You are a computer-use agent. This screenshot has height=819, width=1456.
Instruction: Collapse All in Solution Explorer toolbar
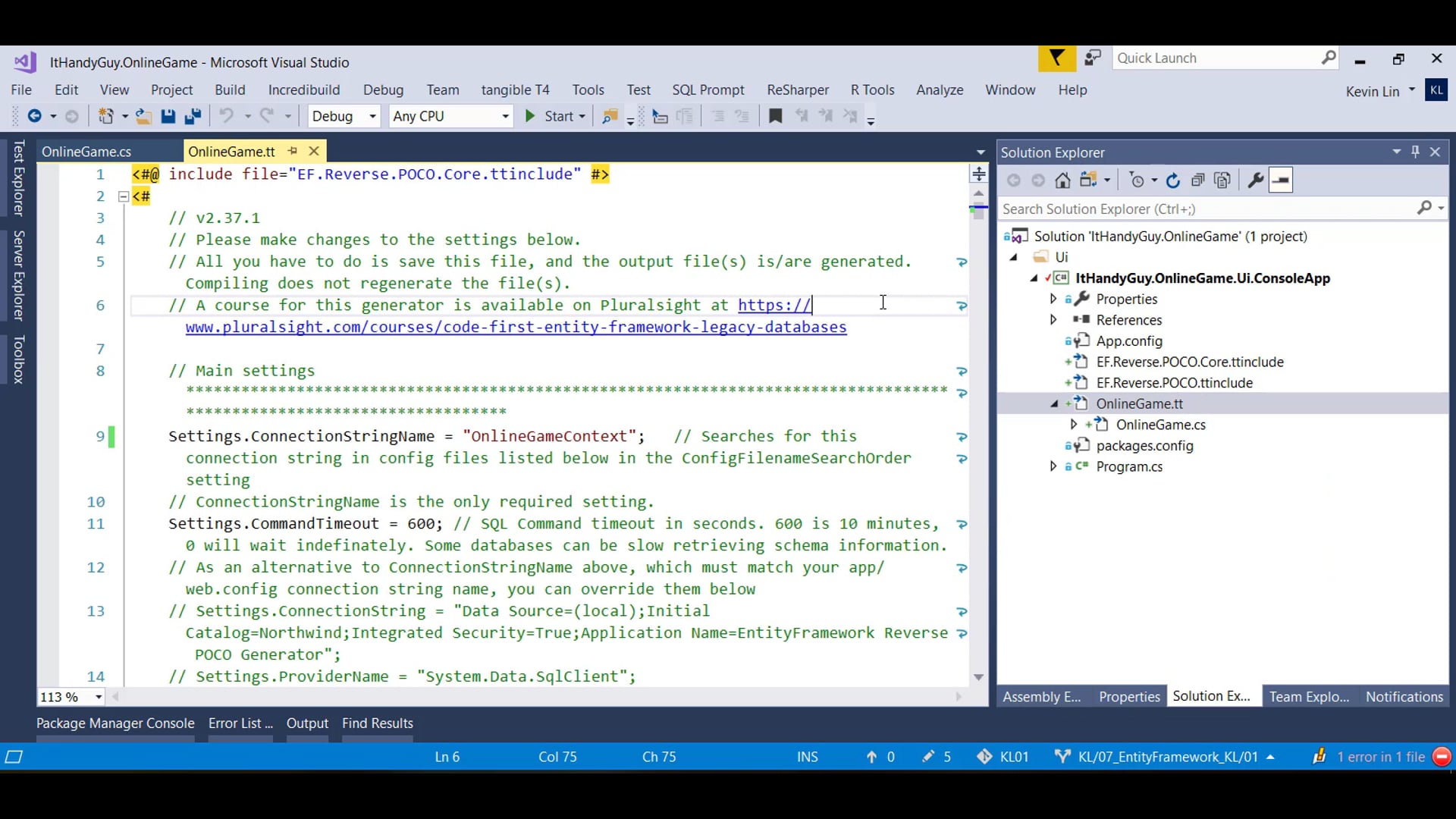(1198, 180)
